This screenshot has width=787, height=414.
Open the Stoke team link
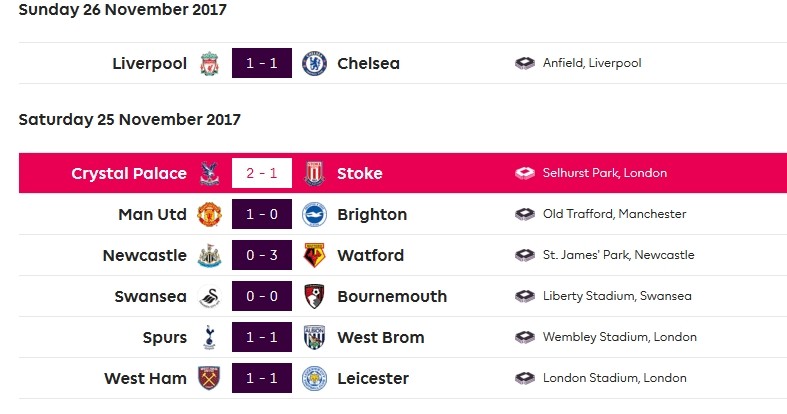359,173
